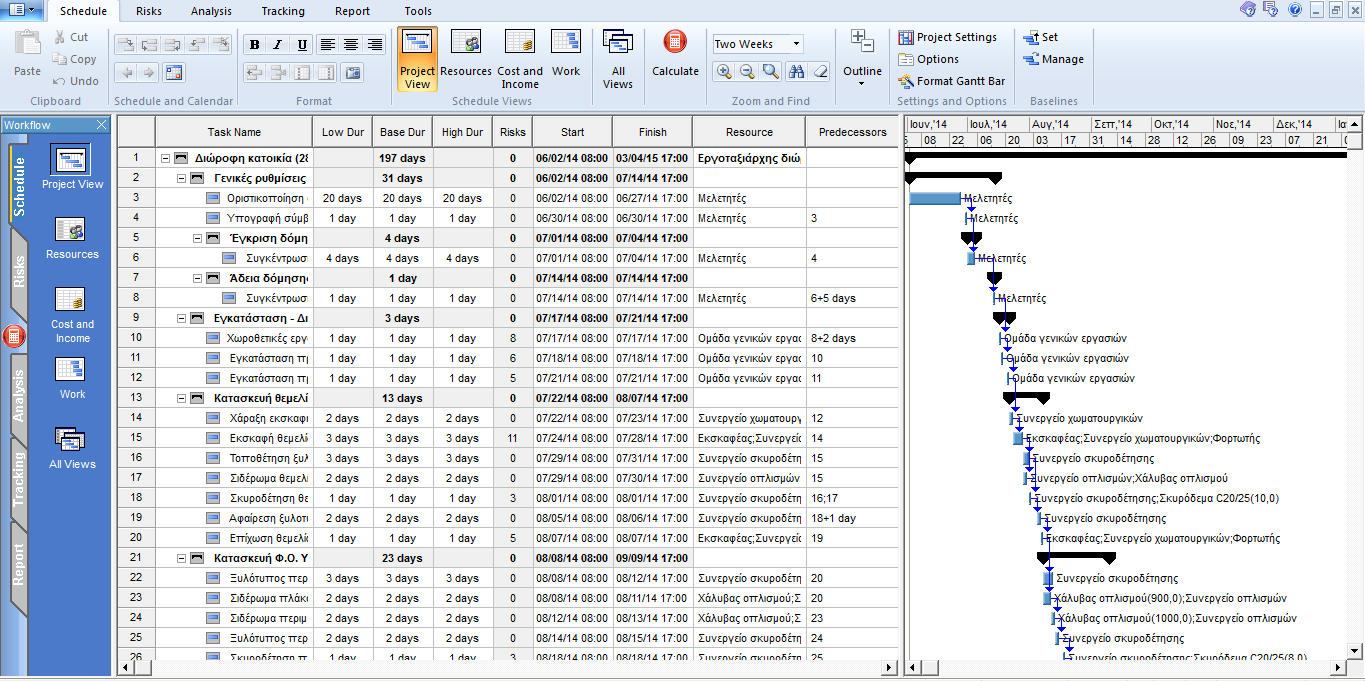Open Options
Image resolution: width=1365 pixels, height=681 pixels.
click(928, 59)
